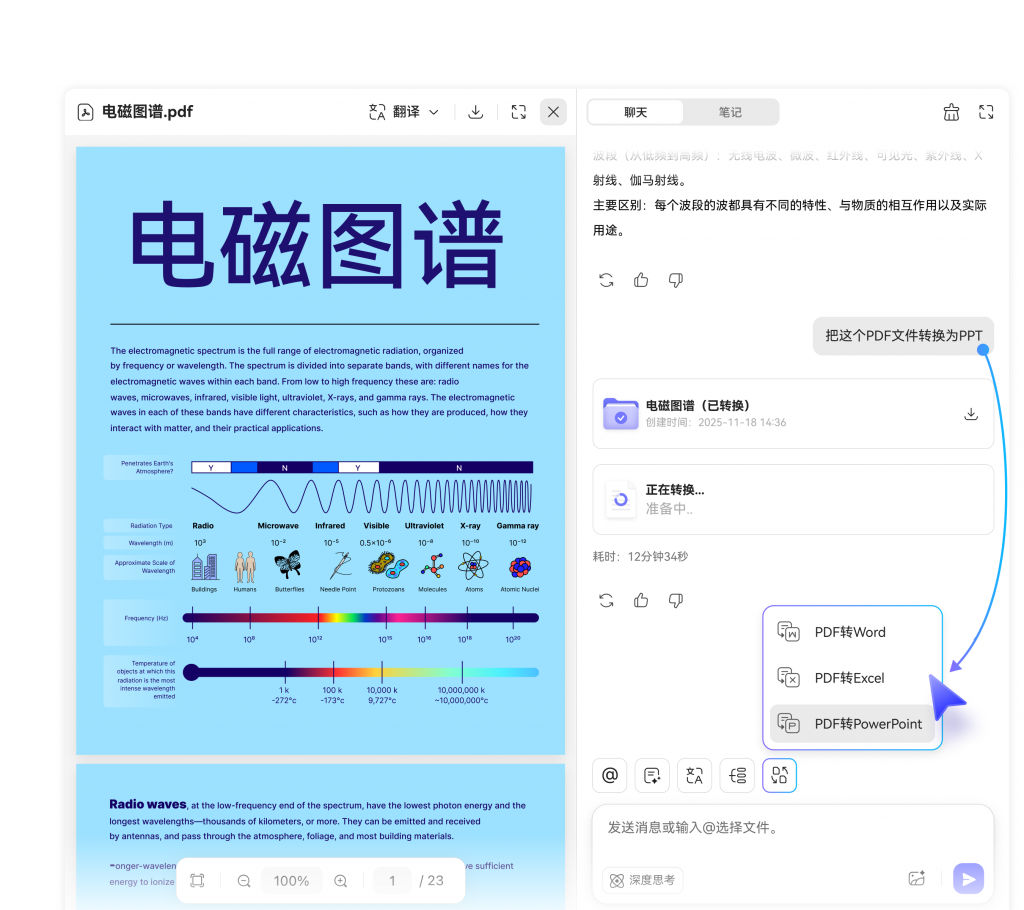The width and height of the screenshot is (1024, 910).
Task: Choose PDF转Word conversion option
Action: click(x=852, y=631)
